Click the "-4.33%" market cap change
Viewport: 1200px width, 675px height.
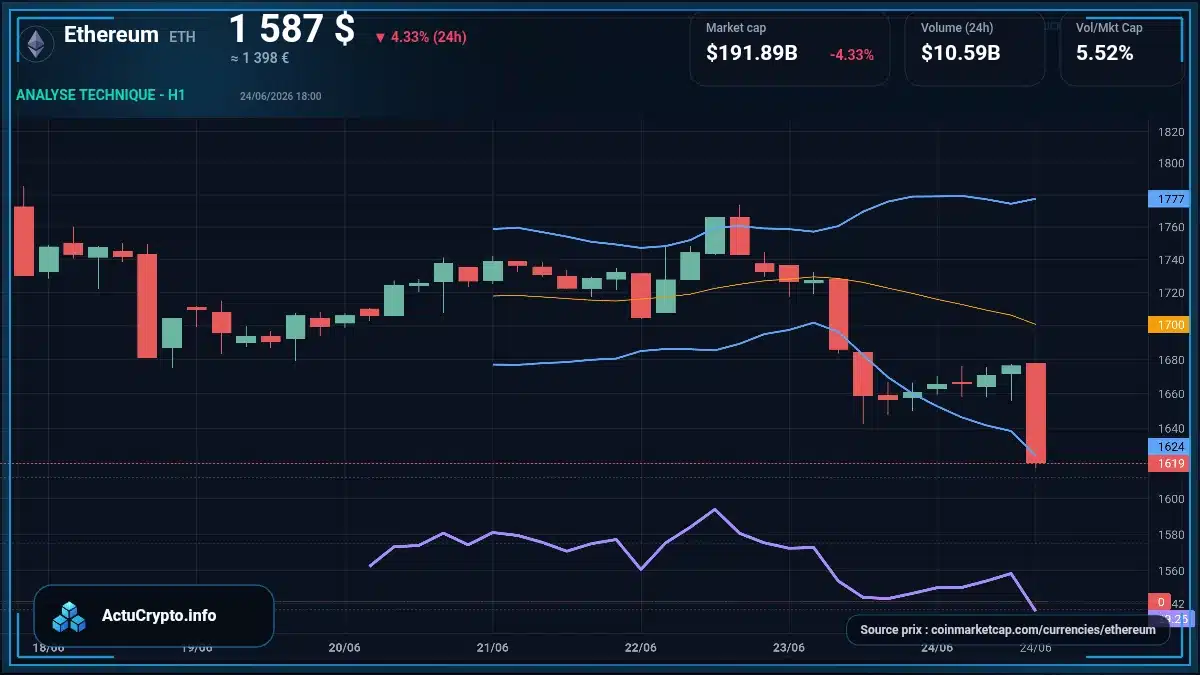pos(852,54)
